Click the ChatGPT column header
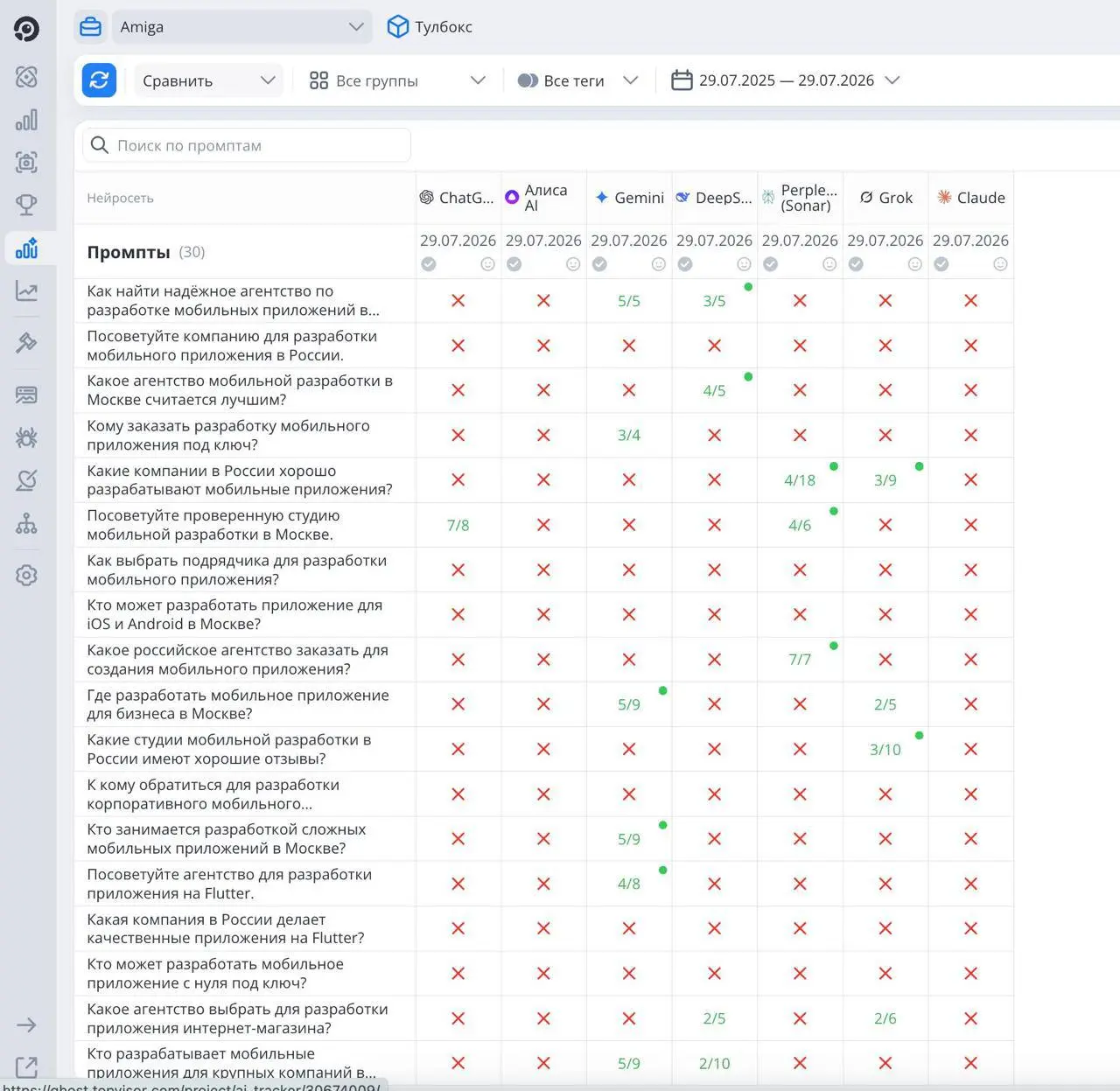Image resolution: width=1120 pixels, height=1091 pixels. pos(458,198)
